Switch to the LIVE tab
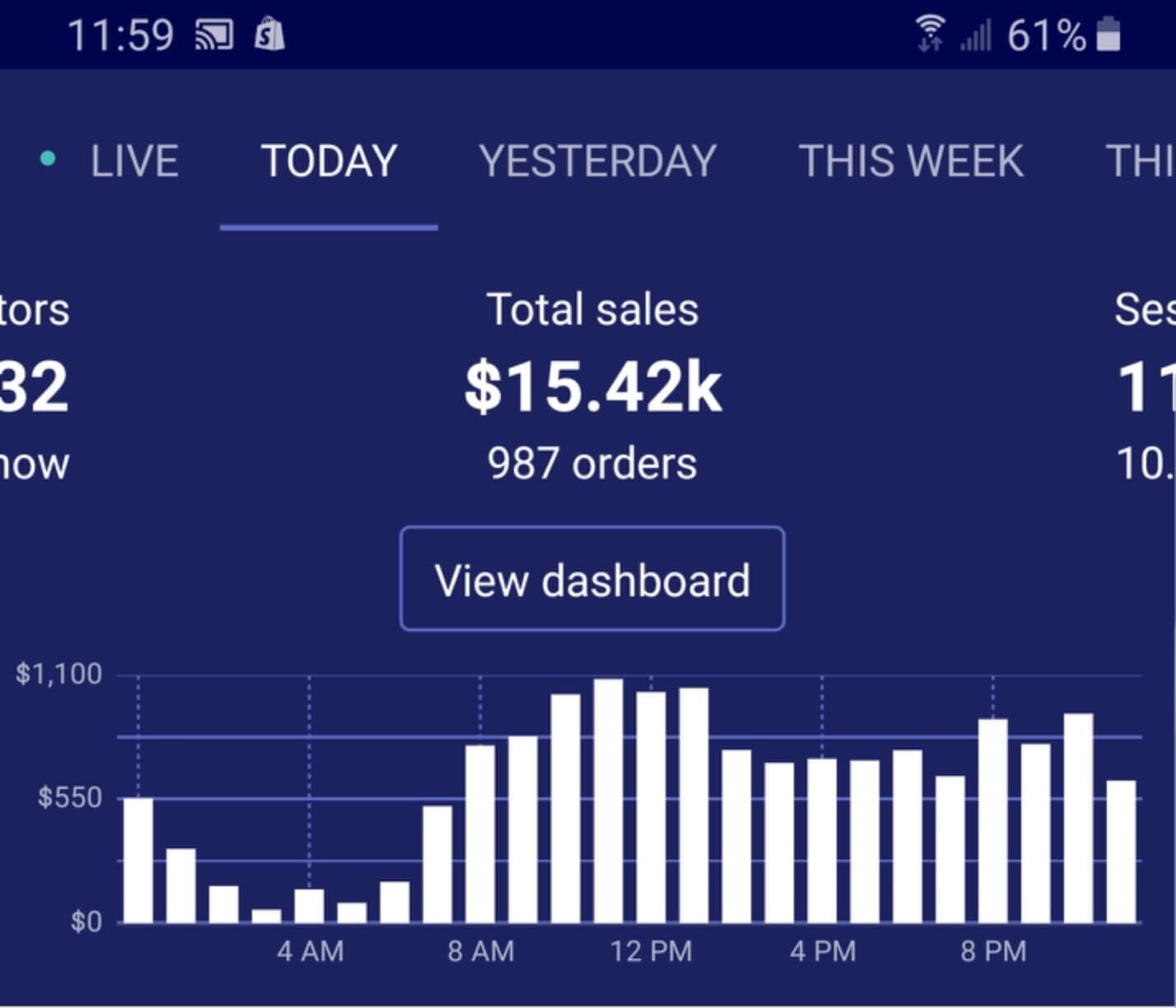The height and width of the screenshot is (1008, 1176). 134,161
